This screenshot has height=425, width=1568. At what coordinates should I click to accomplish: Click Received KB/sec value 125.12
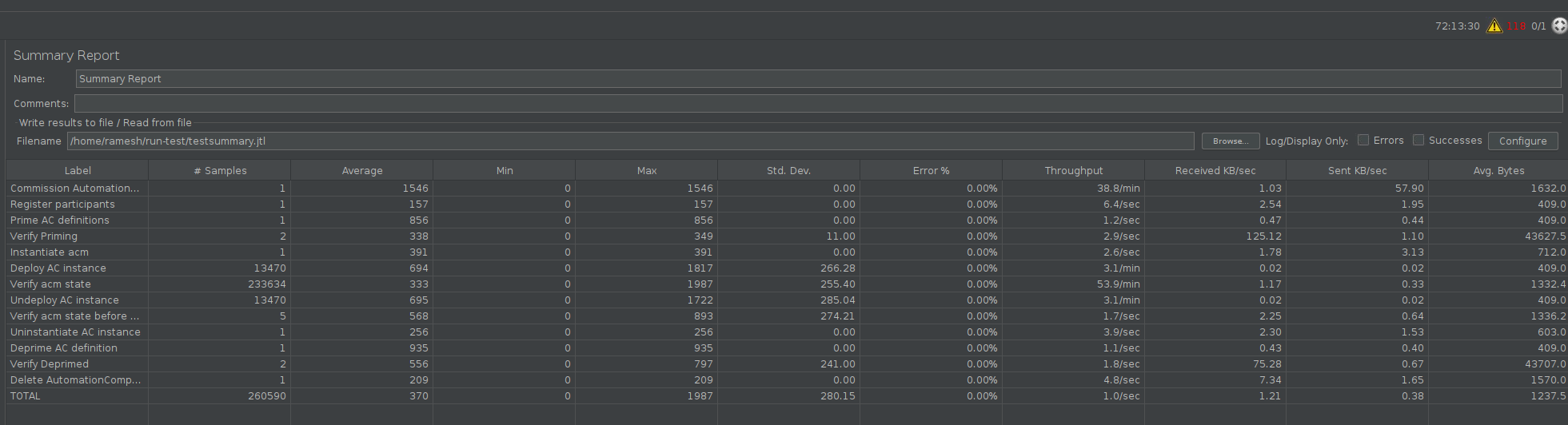click(x=1263, y=236)
